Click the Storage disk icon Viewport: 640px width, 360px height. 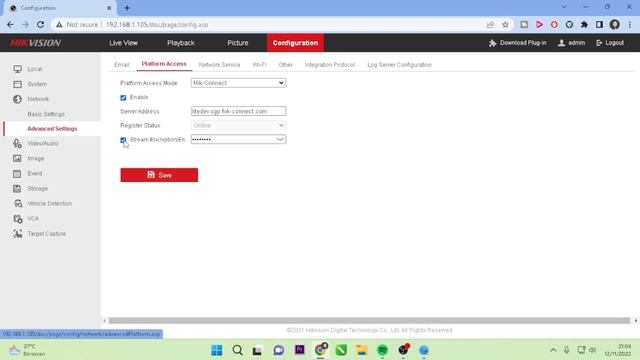18,189
